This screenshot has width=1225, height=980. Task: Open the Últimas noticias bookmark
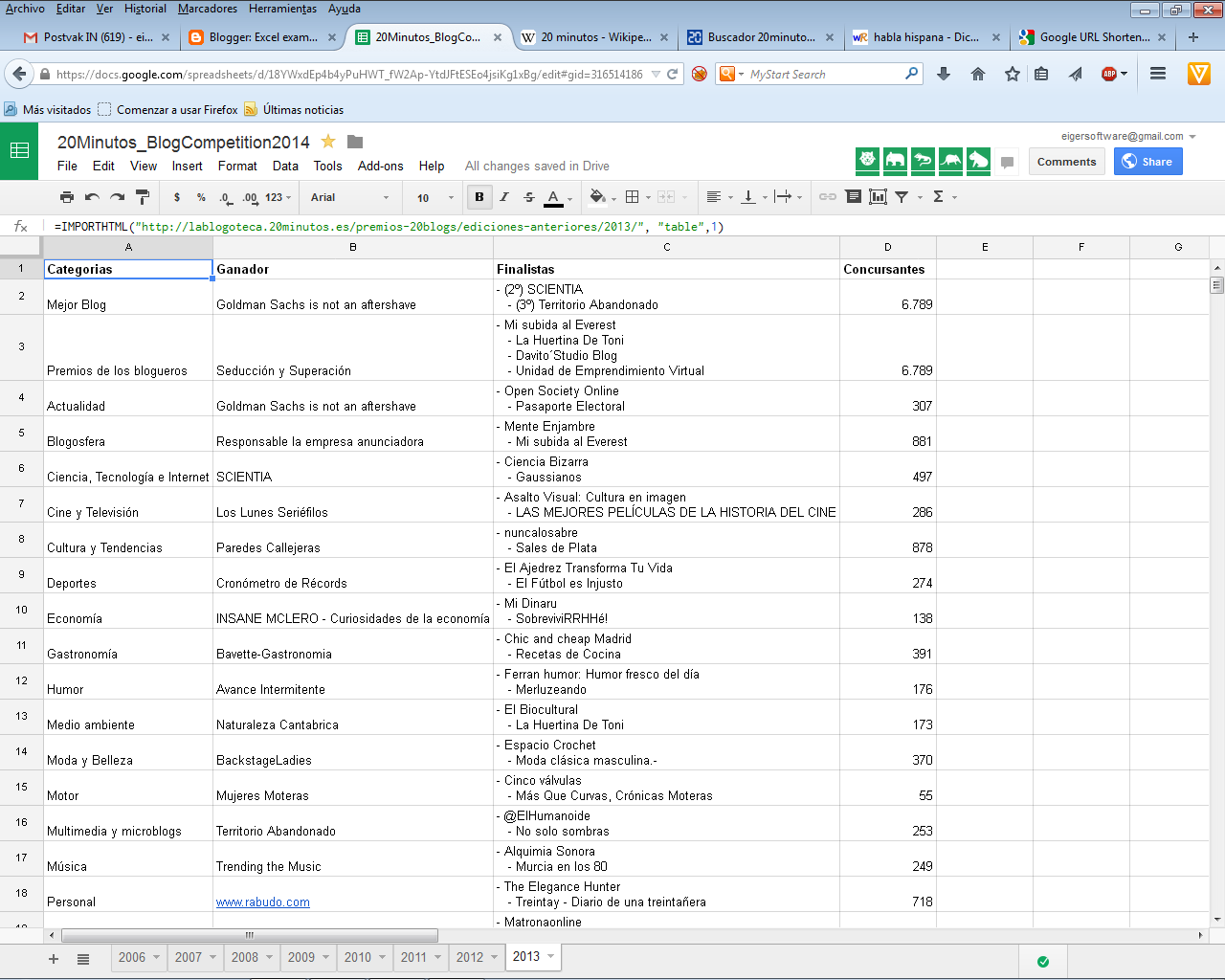click(294, 110)
